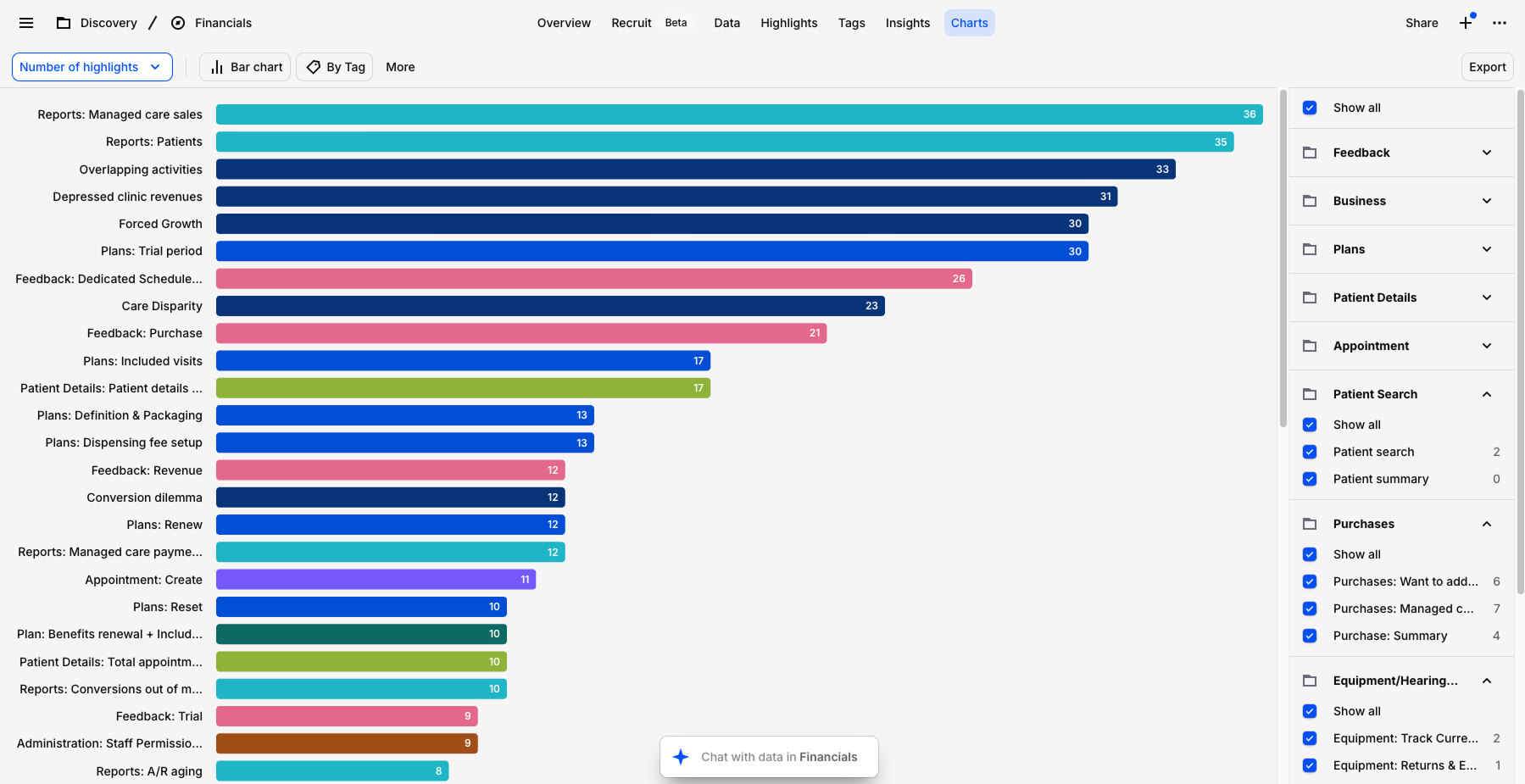This screenshot has height=784, width=1525.
Task: Click the sparkle icon in chat box
Action: pos(681,757)
